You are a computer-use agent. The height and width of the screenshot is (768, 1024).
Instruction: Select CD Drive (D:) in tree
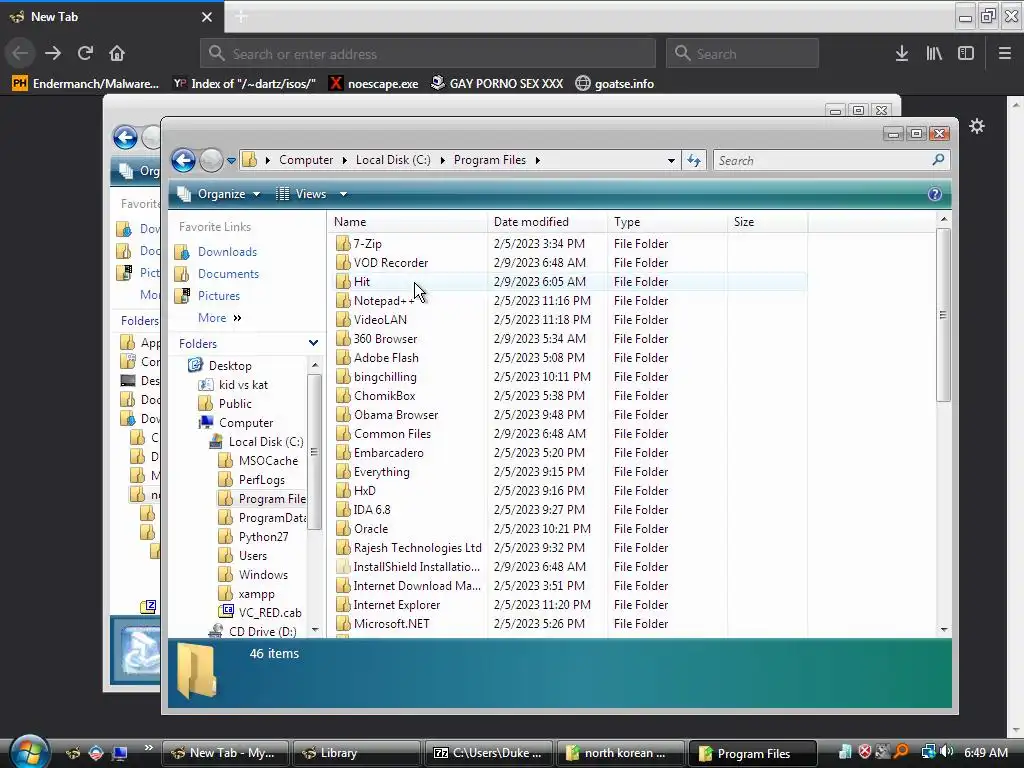pos(262,632)
